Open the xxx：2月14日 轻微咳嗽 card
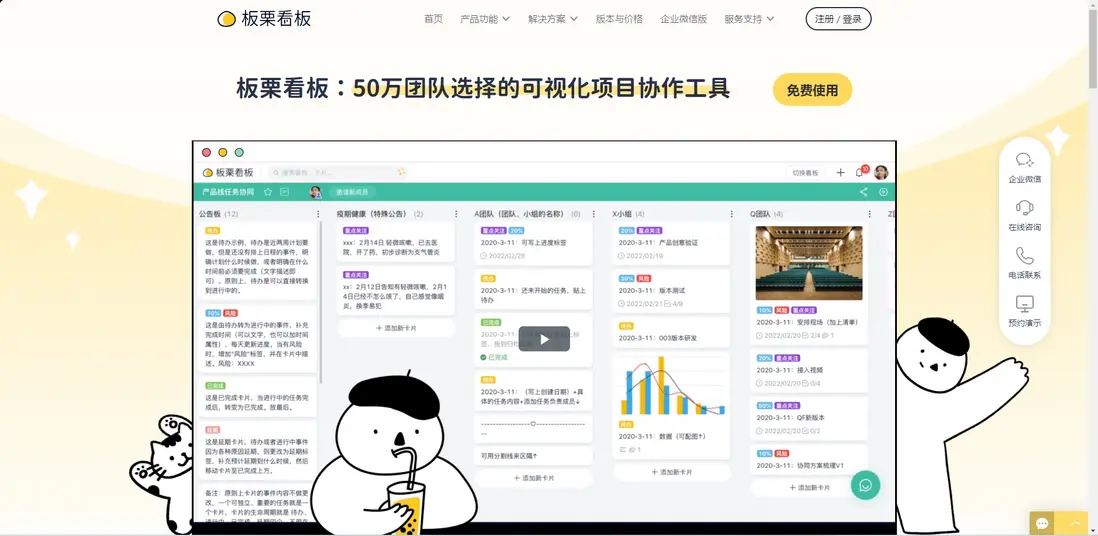Viewport: 1098px width, 536px height. tap(396, 242)
